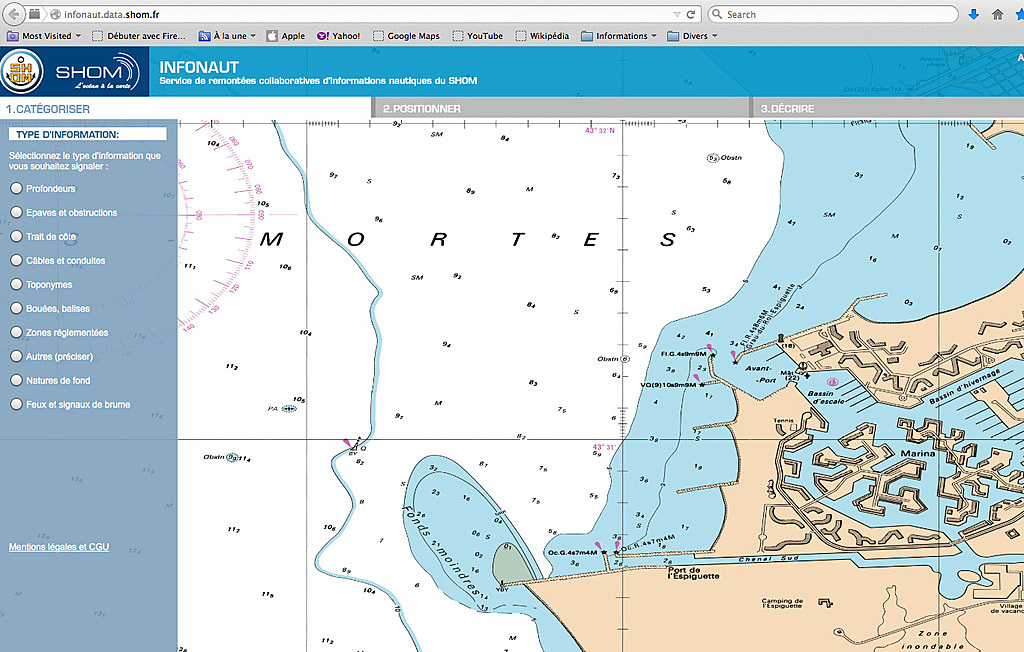Click the pink marina symbol in Bassin d'escale
This screenshot has width=1024, height=652.
(831, 382)
